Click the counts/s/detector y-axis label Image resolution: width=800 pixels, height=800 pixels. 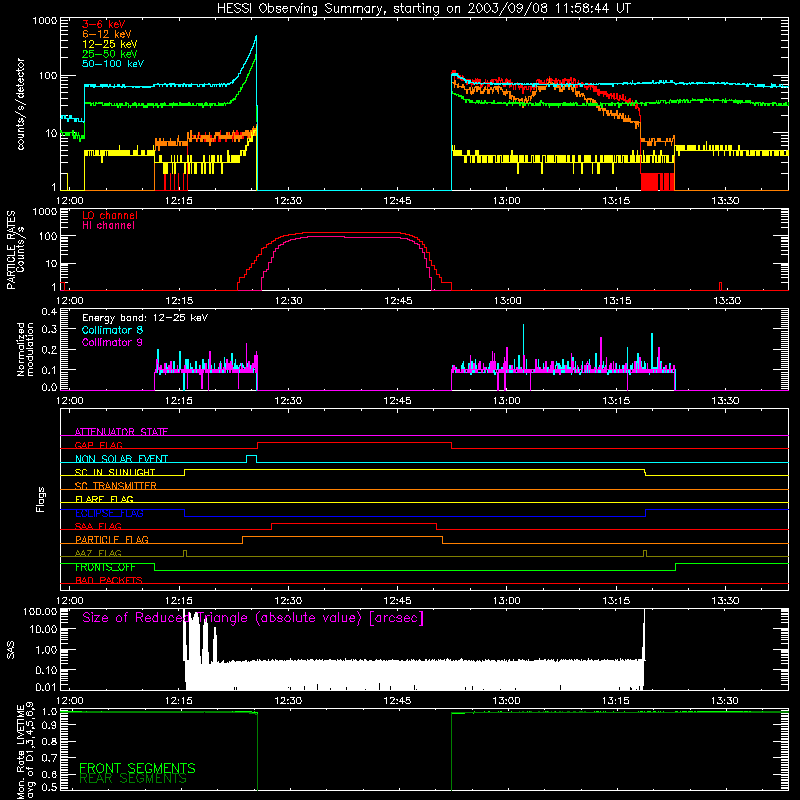point(20,104)
